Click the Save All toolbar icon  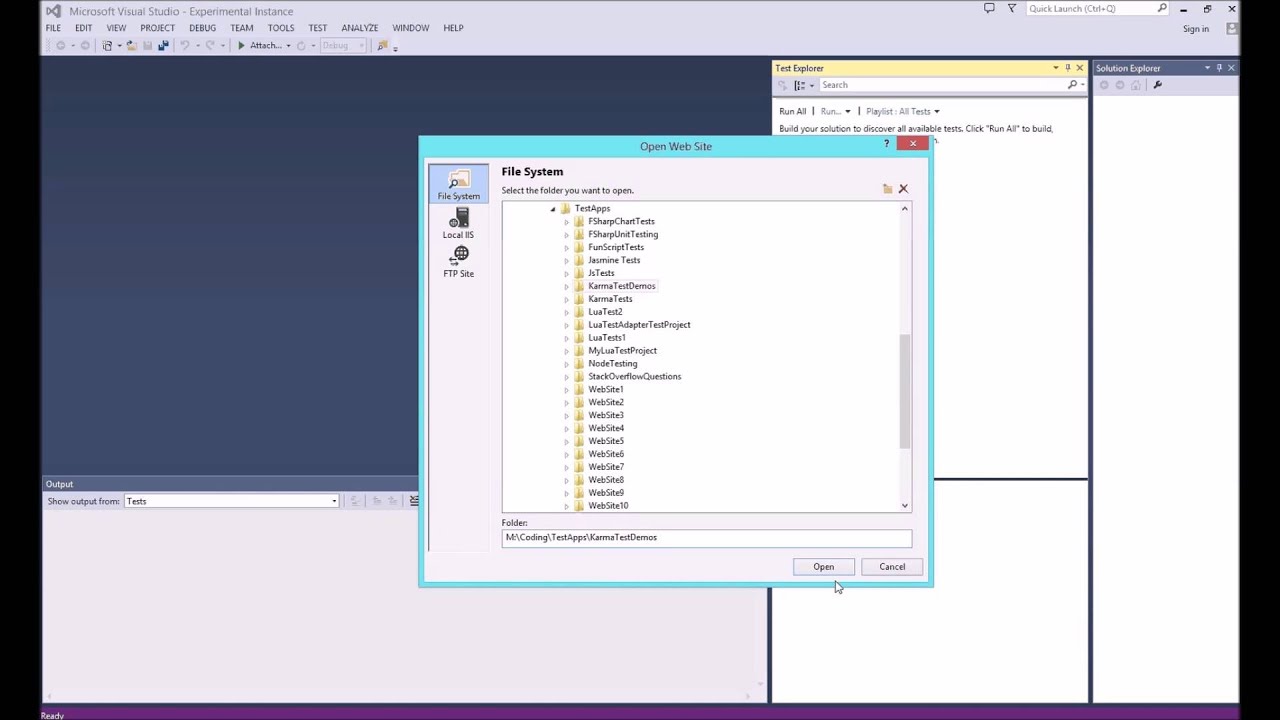[x=163, y=45]
